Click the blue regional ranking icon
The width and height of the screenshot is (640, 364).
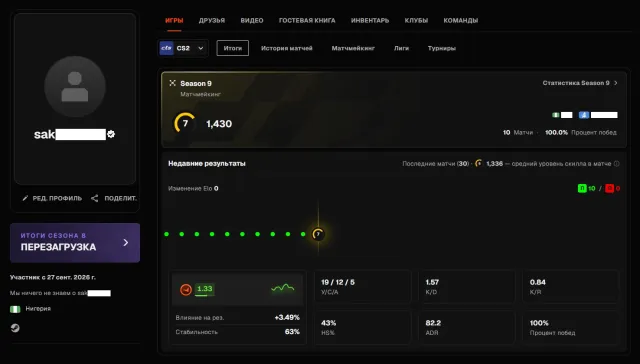pos(584,115)
